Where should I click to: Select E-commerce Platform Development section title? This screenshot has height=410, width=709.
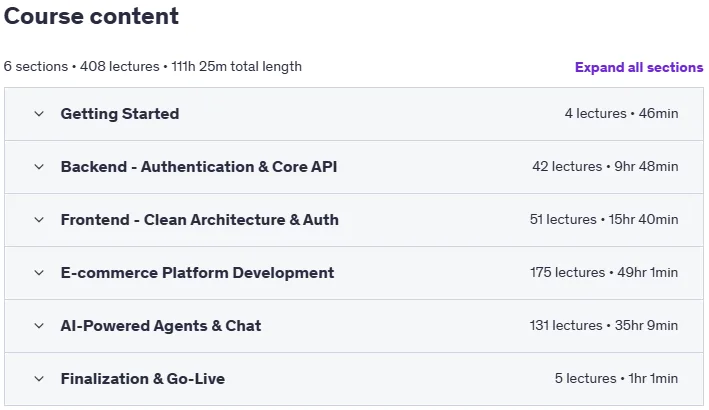(197, 273)
